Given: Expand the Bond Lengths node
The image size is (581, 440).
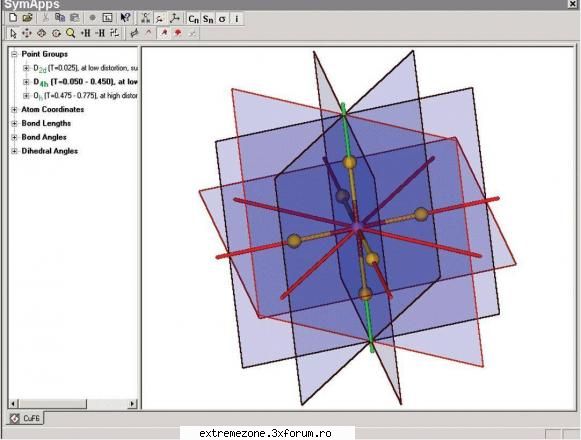Looking at the screenshot, I should (14, 123).
